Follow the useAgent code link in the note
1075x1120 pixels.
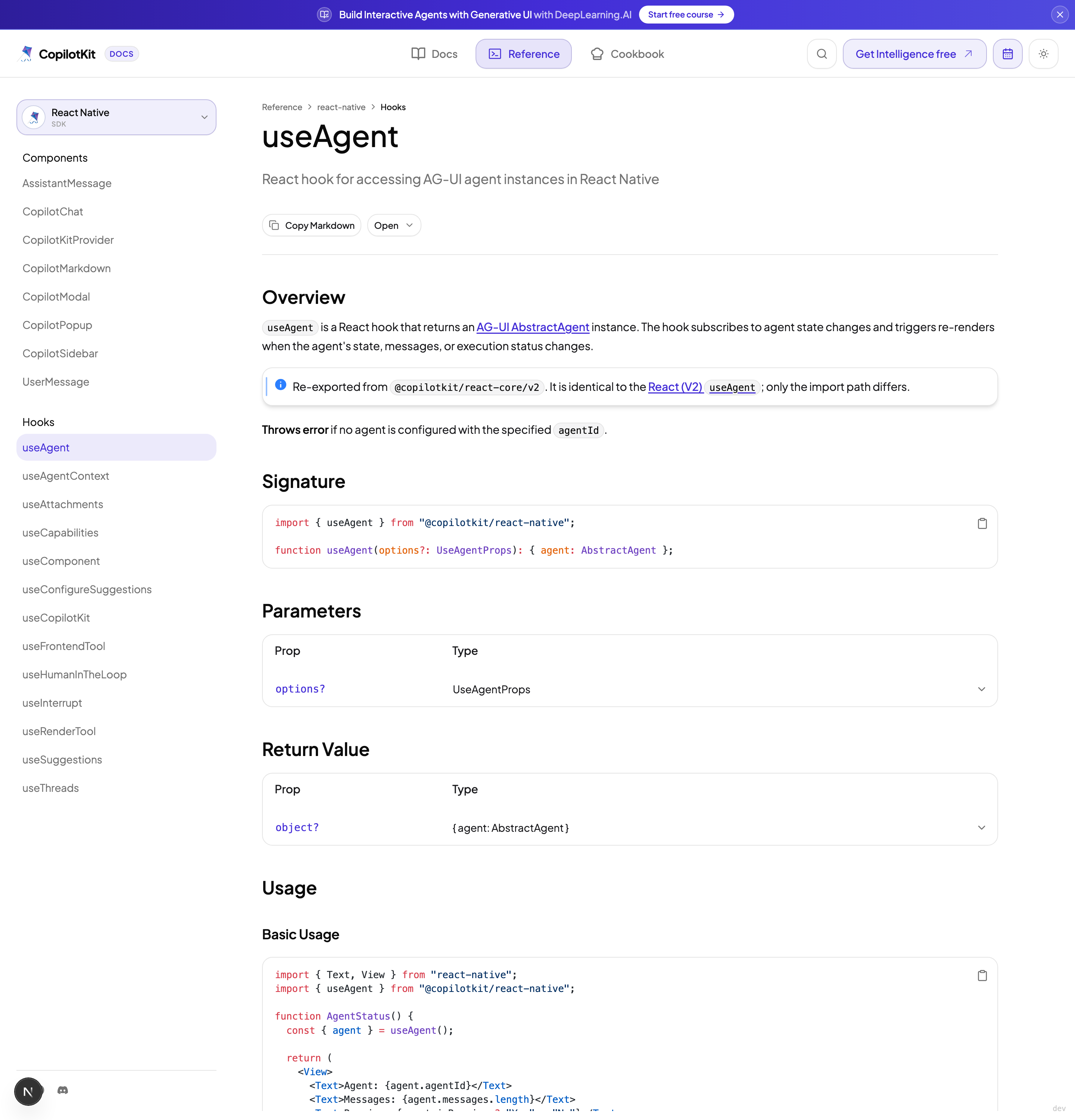732,388
